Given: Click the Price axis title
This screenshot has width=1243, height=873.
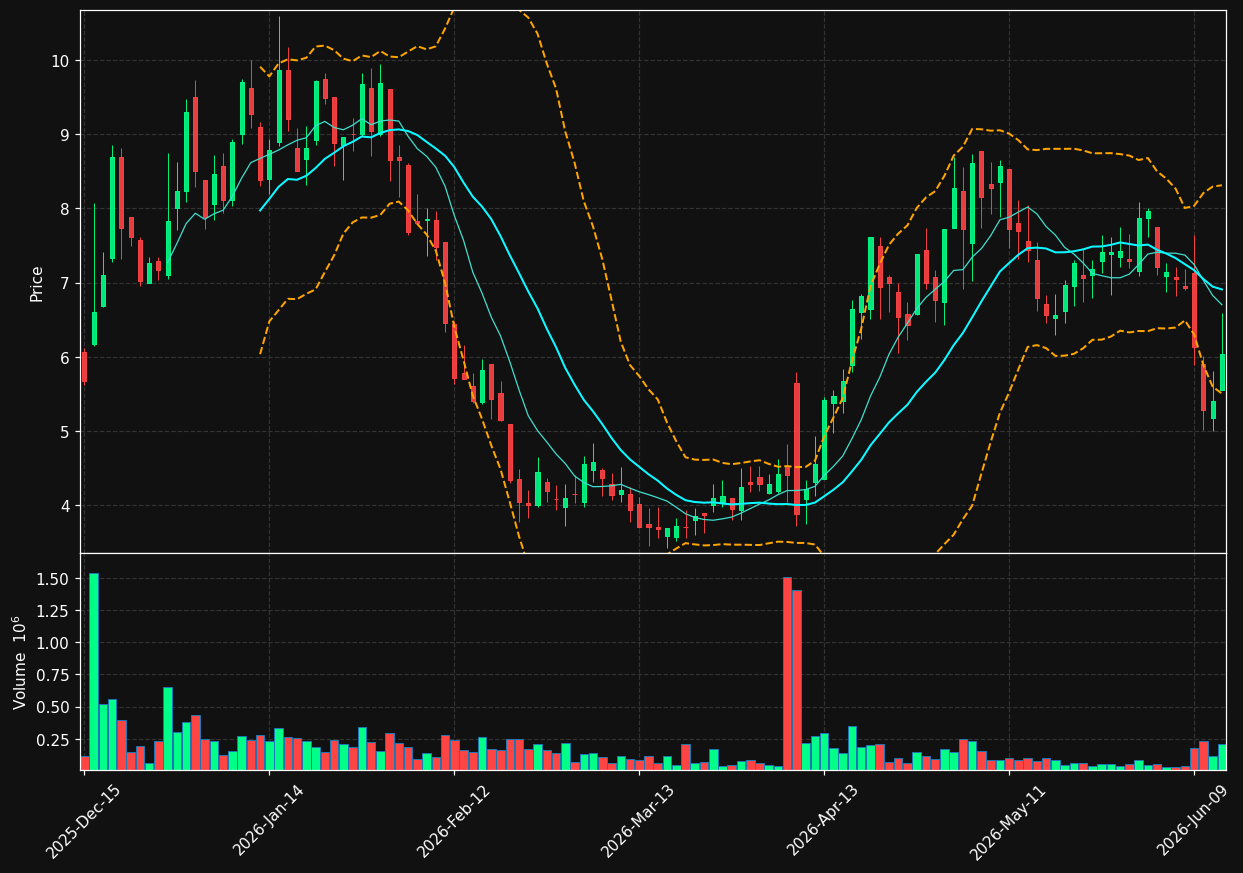Looking at the screenshot, I should pos(37,283).
